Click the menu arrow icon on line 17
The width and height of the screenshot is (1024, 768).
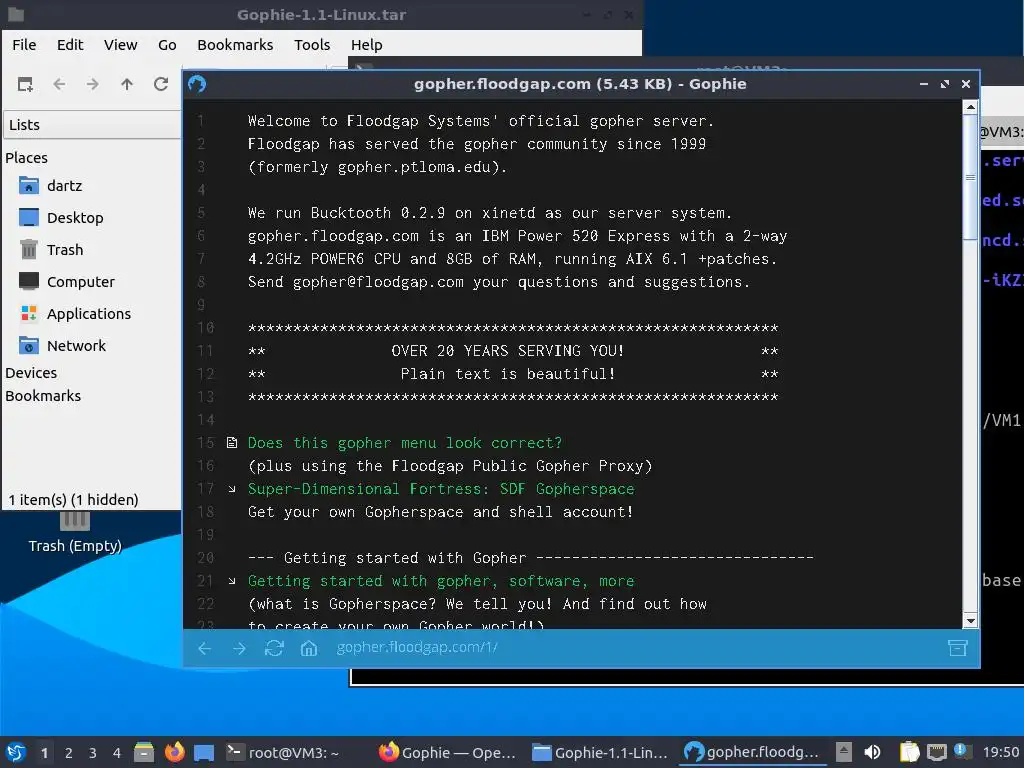pyautogui.click(x=232, y=488)
